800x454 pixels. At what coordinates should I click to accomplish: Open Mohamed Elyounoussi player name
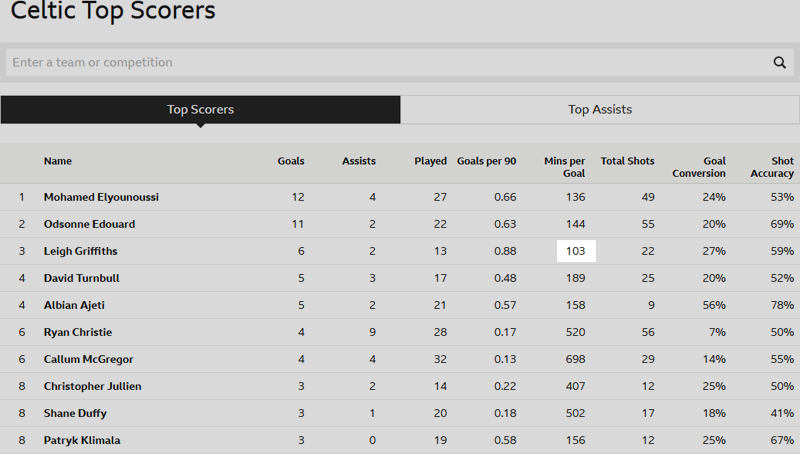tap(101, 197)
